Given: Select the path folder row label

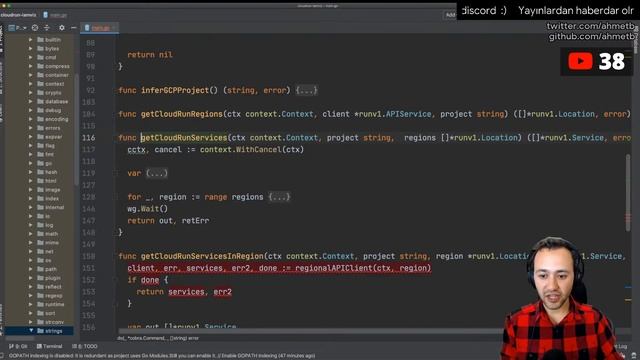Looking at the screenshot, I should tap(51, 269).
